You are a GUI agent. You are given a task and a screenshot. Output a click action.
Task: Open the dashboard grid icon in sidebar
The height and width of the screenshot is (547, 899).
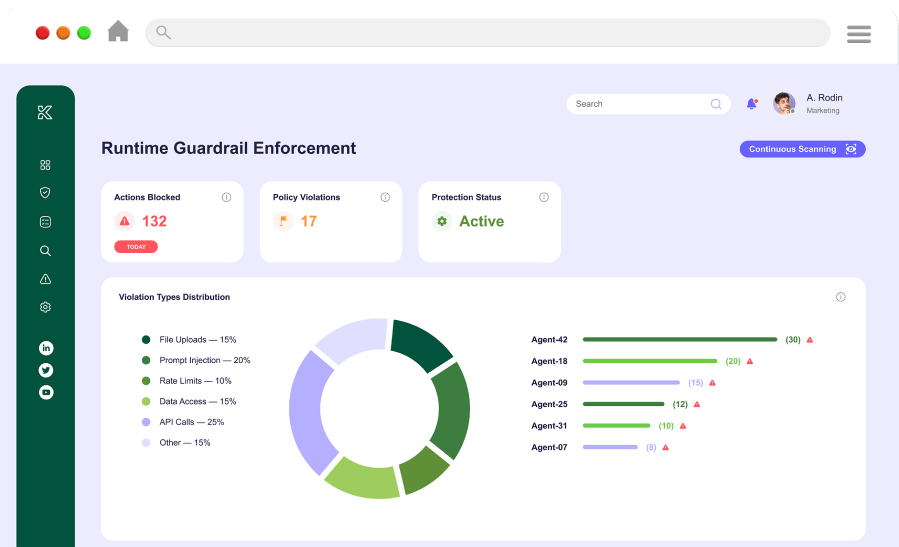click(x=45, y=165)
